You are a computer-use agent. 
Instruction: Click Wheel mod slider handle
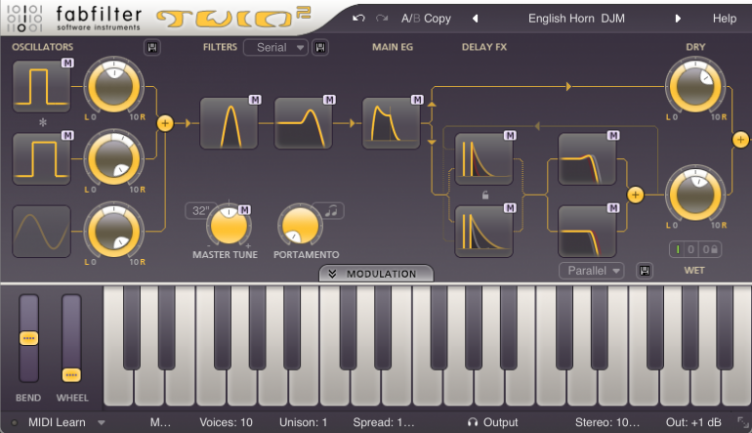pyautogui.click(x=71, y=374)
